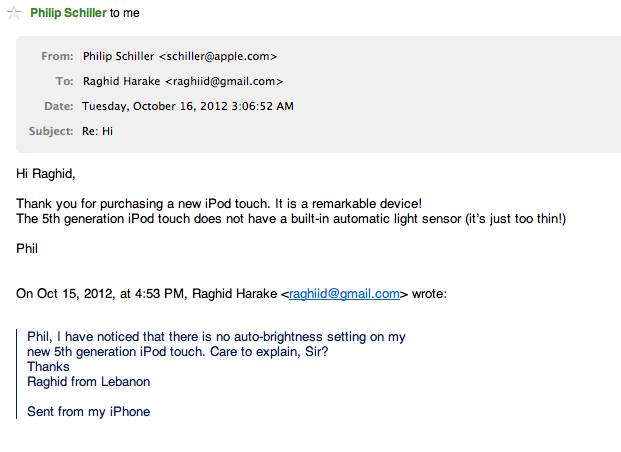Click the quoted auto-brightness question text
621x452 pixels.
point(216,344)
